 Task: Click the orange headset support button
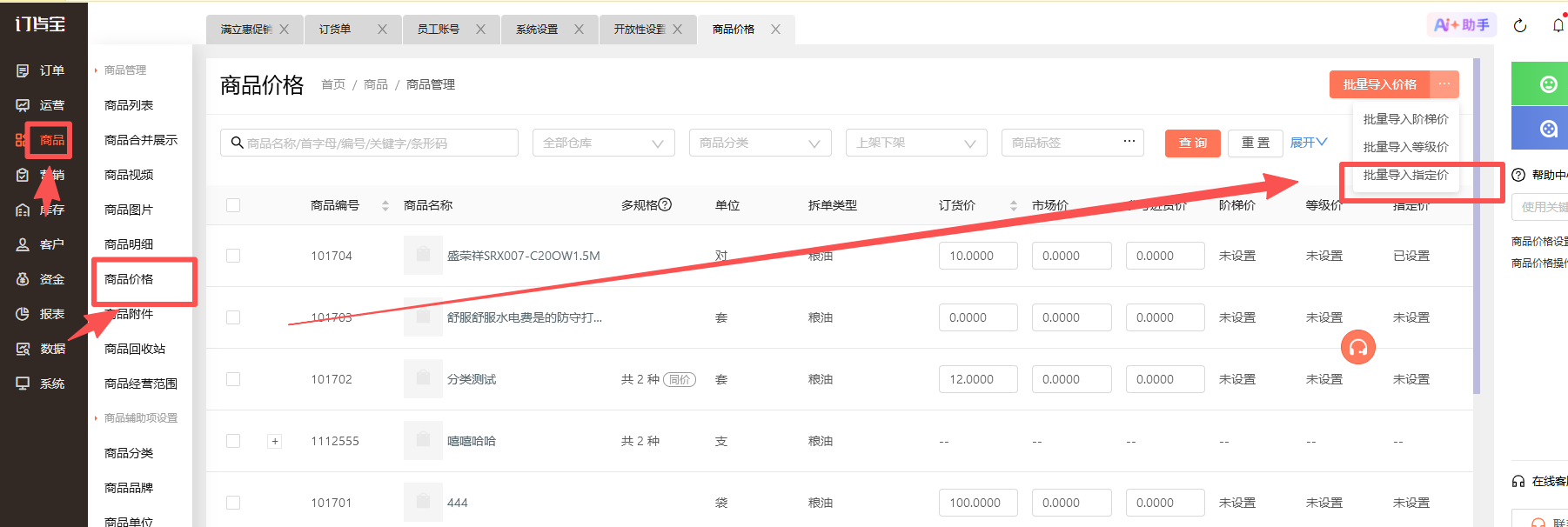[x=1358, y=348]
